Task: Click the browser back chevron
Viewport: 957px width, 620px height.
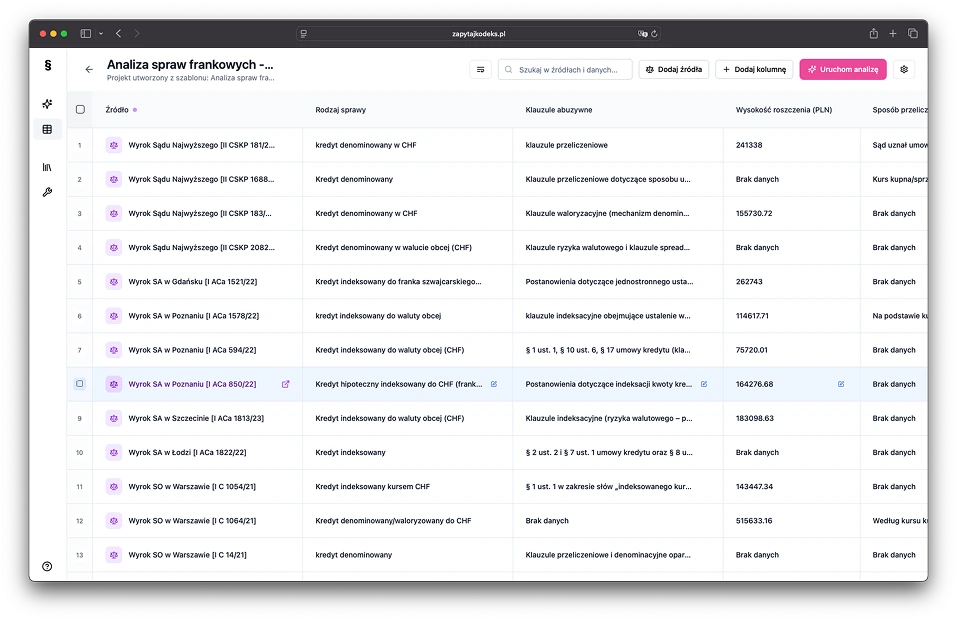Action: tap(118, 32)
